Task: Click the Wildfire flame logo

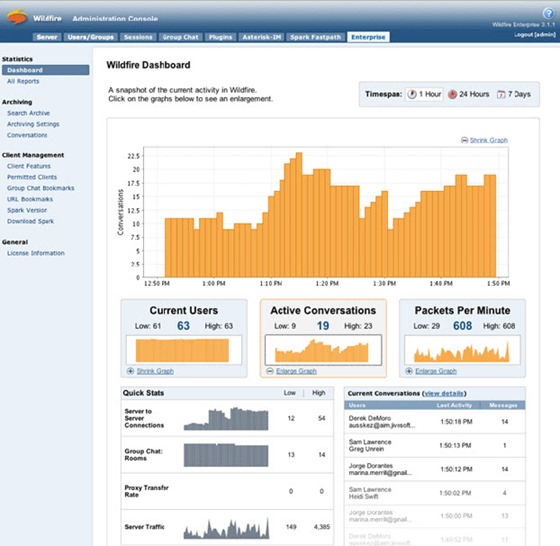Action: (17, 17)
